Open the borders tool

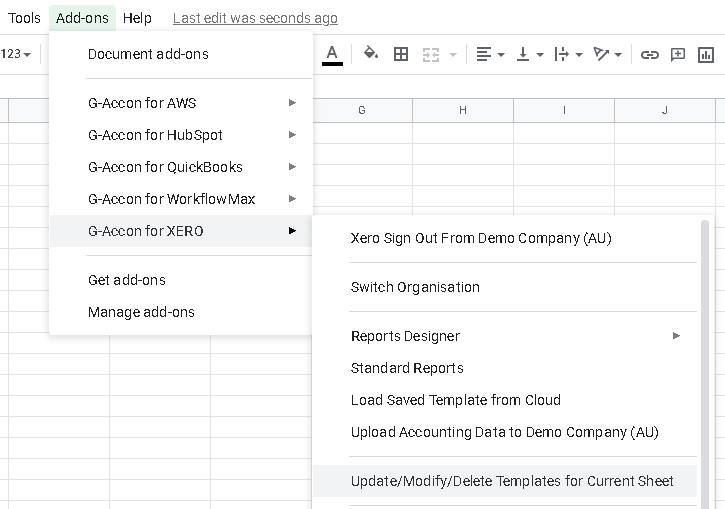(x=401, y=54)
